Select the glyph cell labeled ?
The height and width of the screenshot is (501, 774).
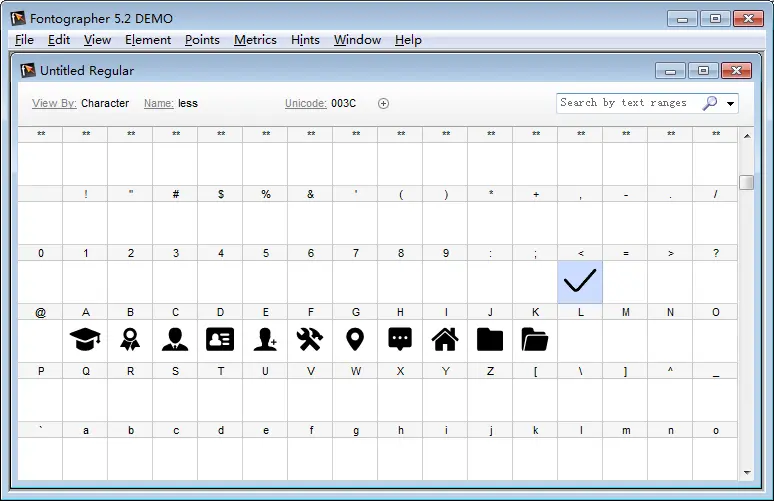(x=715, y=282)
